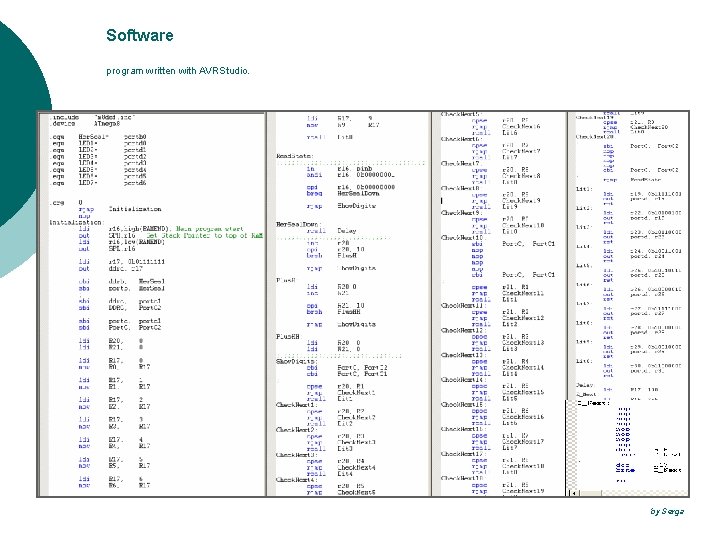
Task: Click the ".device ATmega8" code line
Action: [x=85, y=124]
